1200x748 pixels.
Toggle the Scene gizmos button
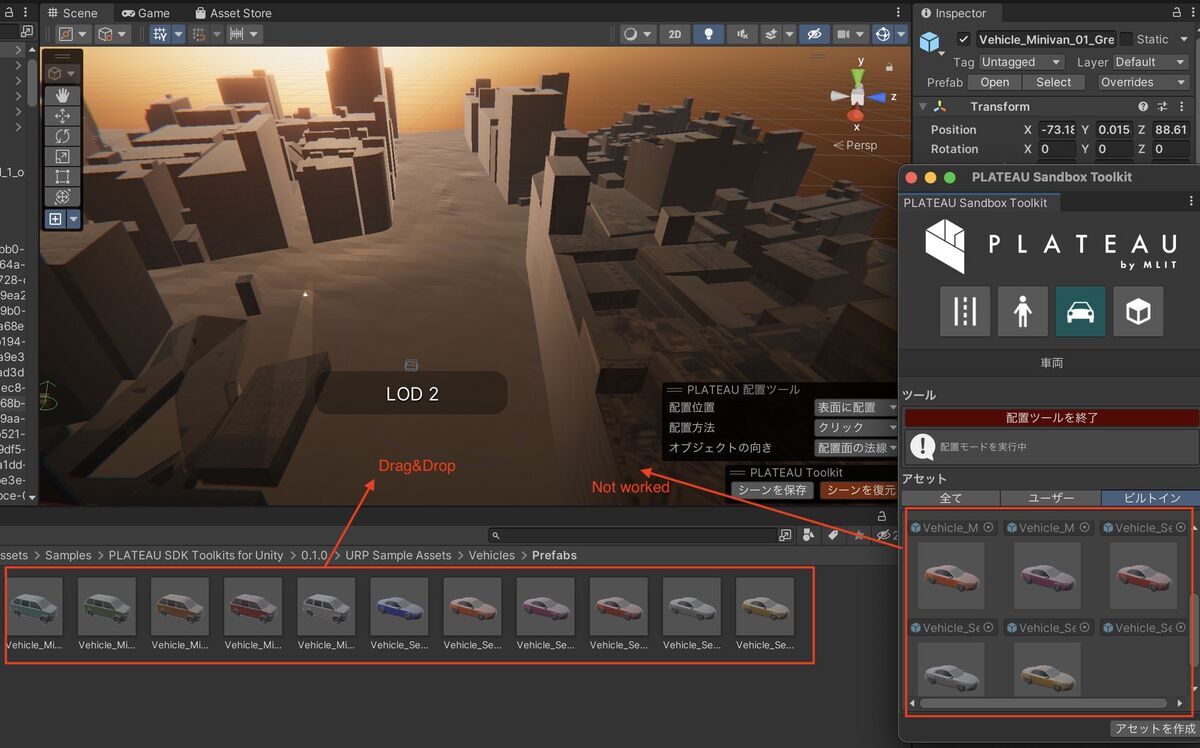pyautogui.click(x=883, y=34)
